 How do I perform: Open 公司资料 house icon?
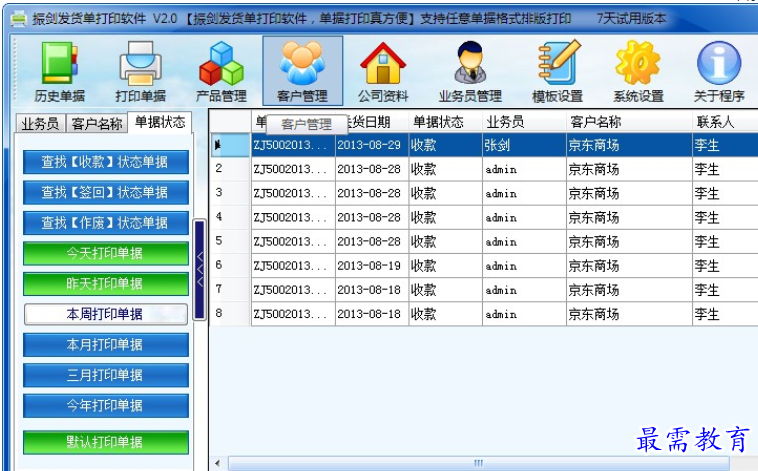(383, 71)
